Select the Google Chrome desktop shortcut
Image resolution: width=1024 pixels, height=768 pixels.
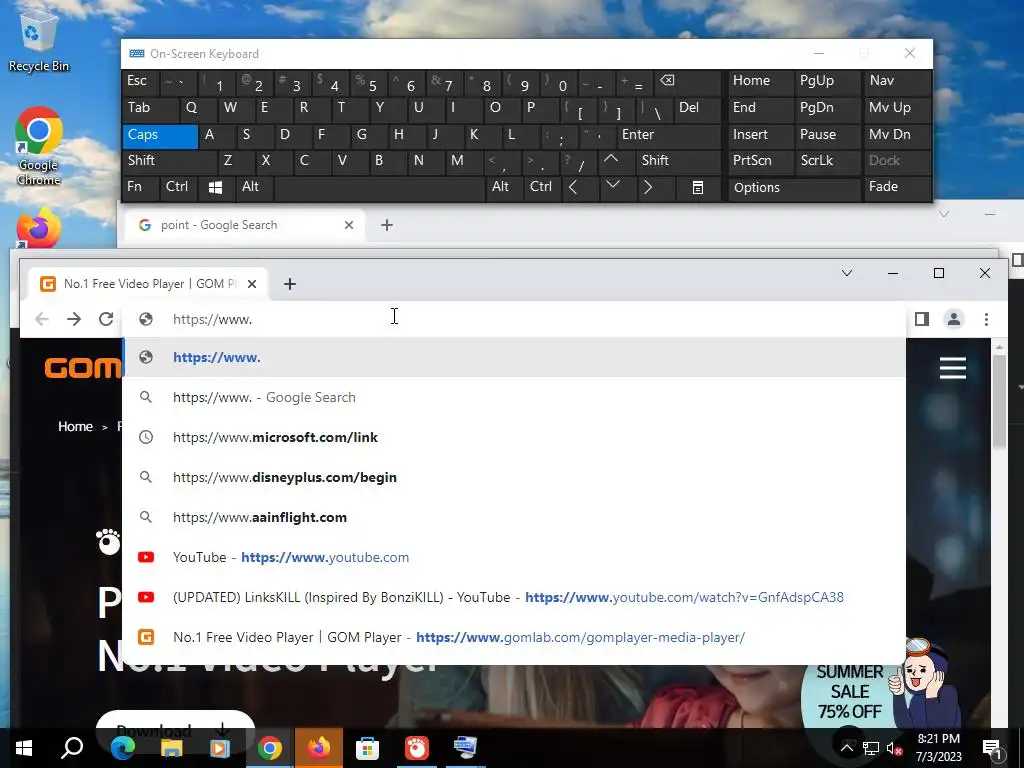click(38, 146)
